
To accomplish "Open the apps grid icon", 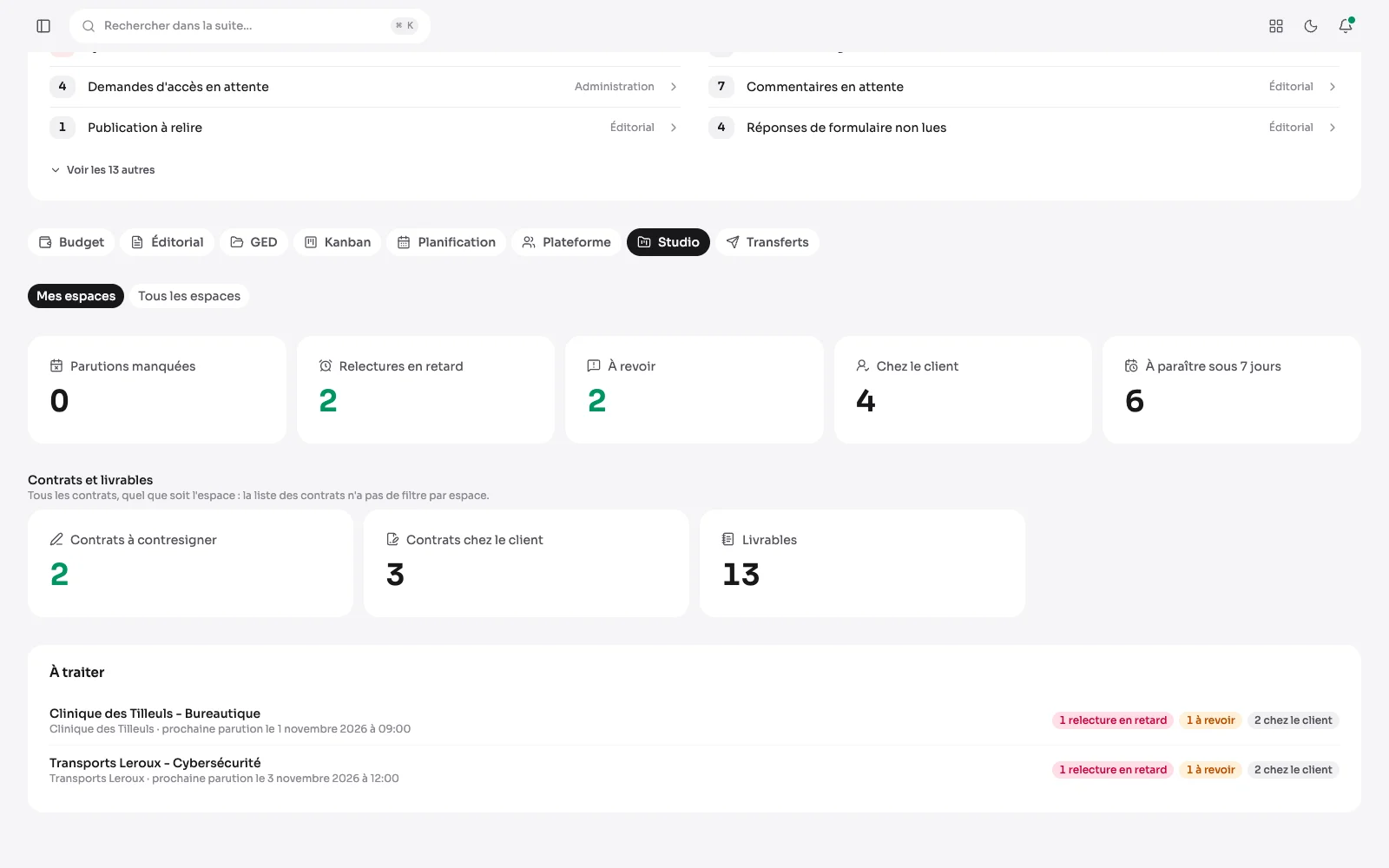I will (x=1276, y=26).
